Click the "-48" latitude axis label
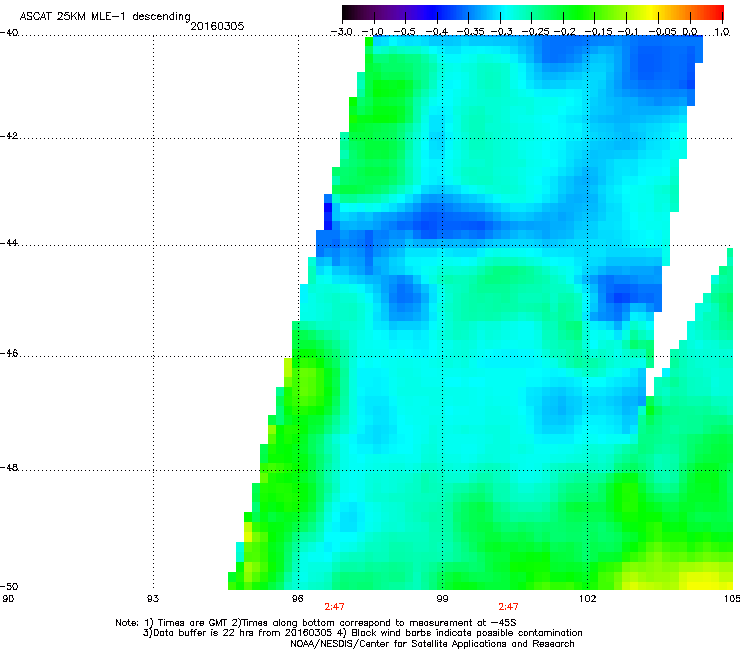740x650 pixels. pos(8,468)
